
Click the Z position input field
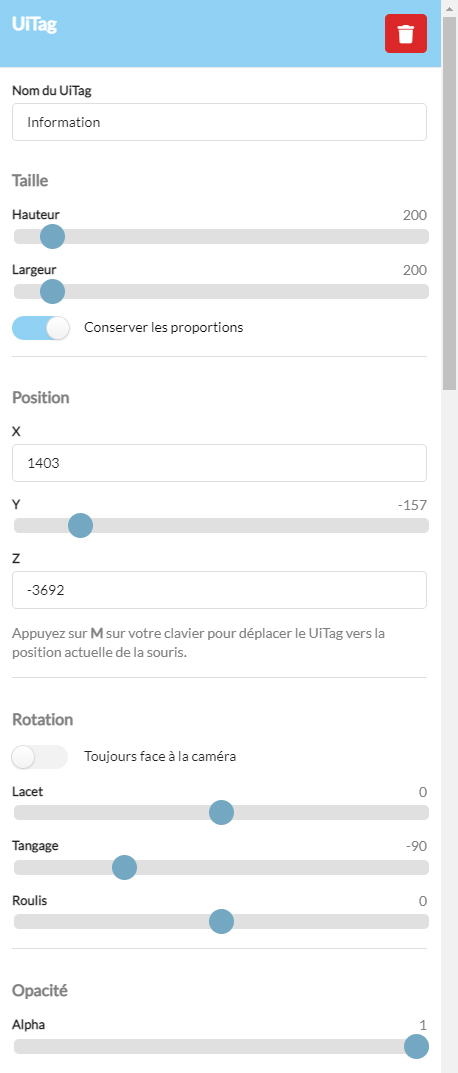[x=219, y=590]
